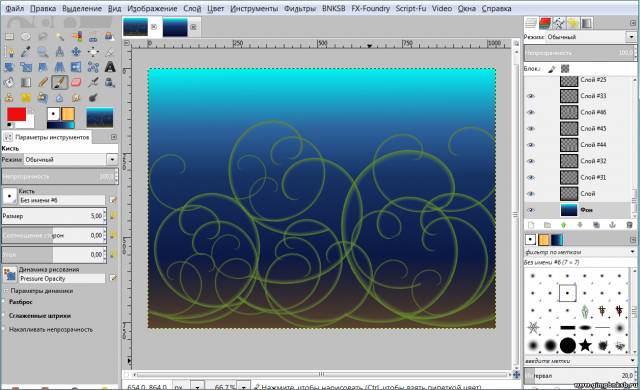Toggle visibility of Слой #44
Image resolution: width=640 pixels, height=390 pixels.
[530, 145]
